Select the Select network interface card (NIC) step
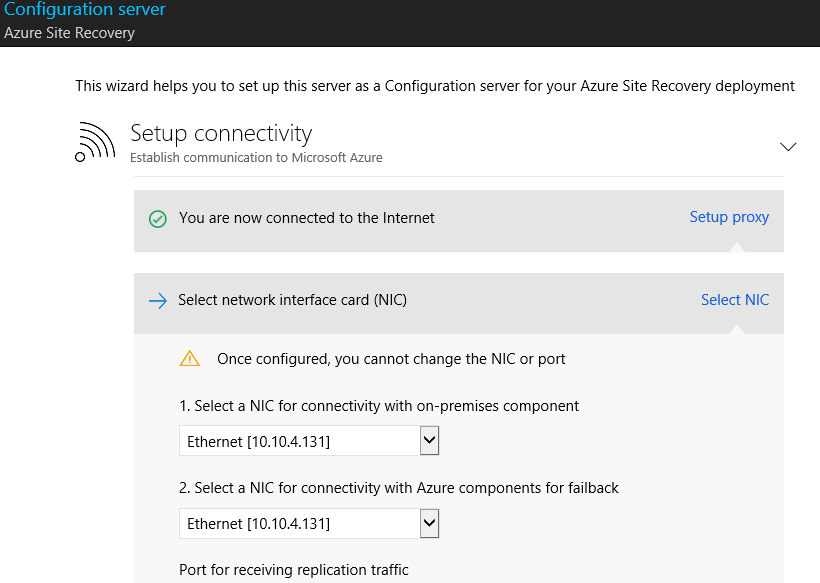 click(x=459, y=303)
